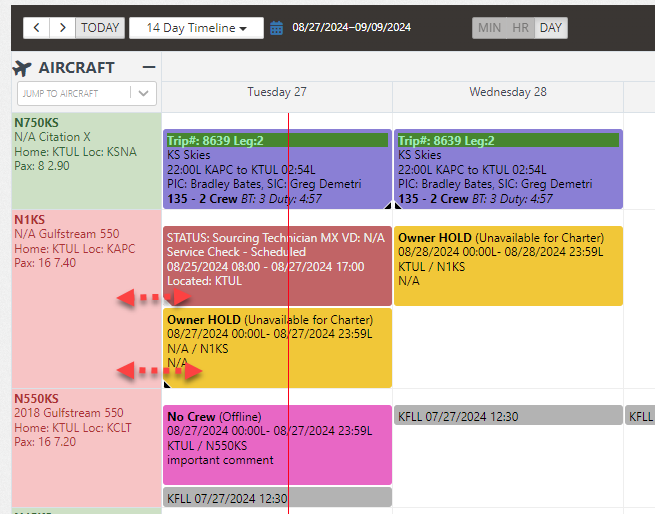
Task: Click the airplane icon beside AIRCRAFT
Action: [23, 68]
